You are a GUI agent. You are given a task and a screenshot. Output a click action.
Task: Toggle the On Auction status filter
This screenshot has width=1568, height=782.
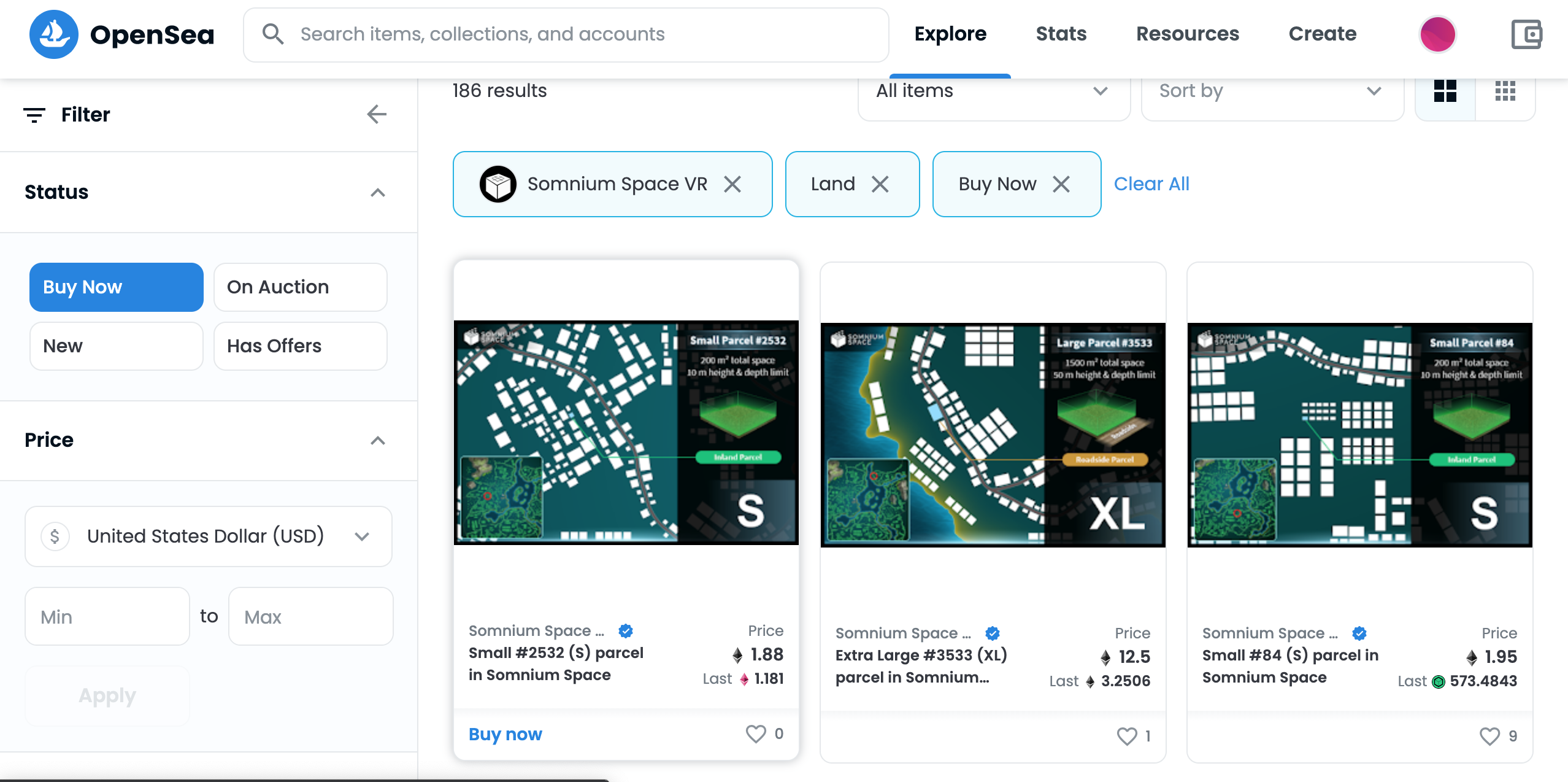coord(301,287)
